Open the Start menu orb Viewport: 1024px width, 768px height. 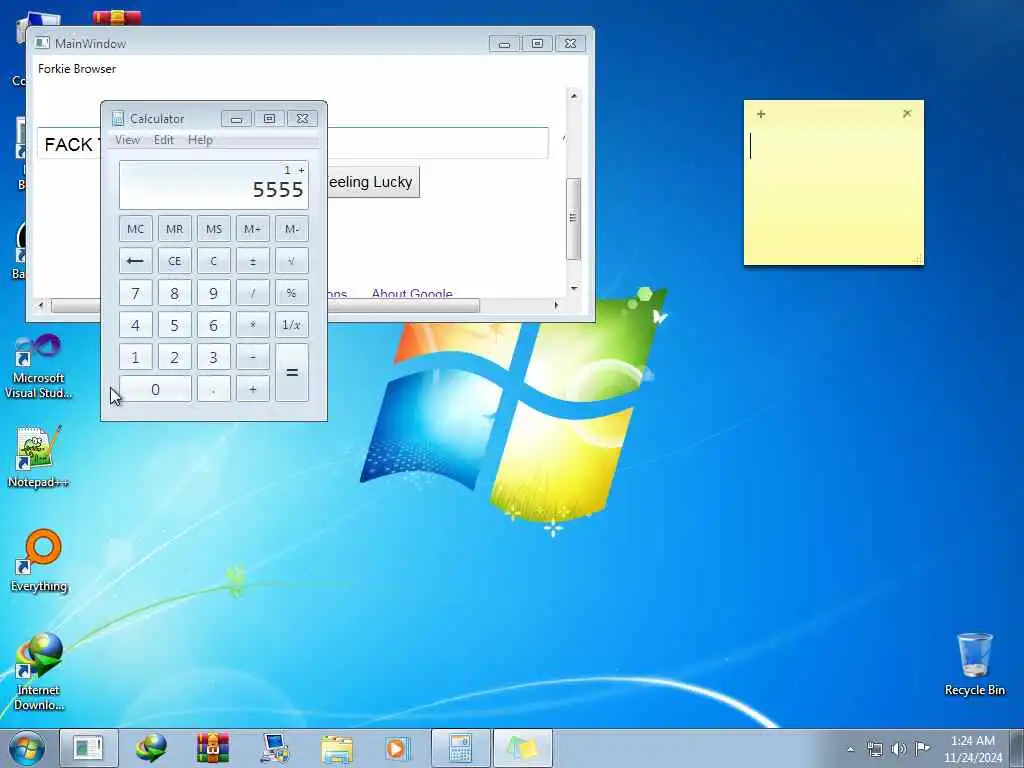point(27,748)
